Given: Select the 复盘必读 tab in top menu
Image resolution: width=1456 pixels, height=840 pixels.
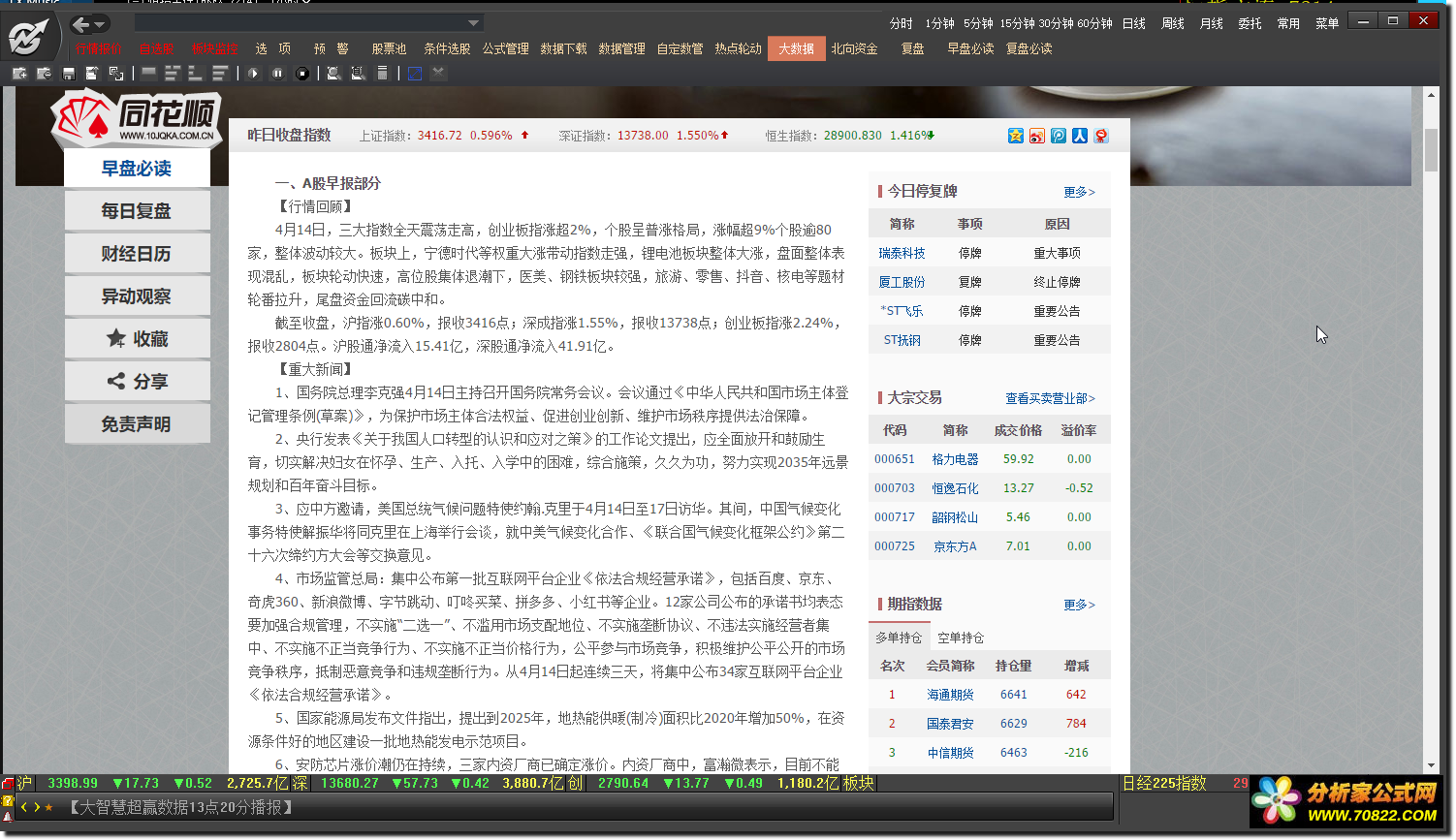Looking at the screenshot, I should pos(1029,48).
